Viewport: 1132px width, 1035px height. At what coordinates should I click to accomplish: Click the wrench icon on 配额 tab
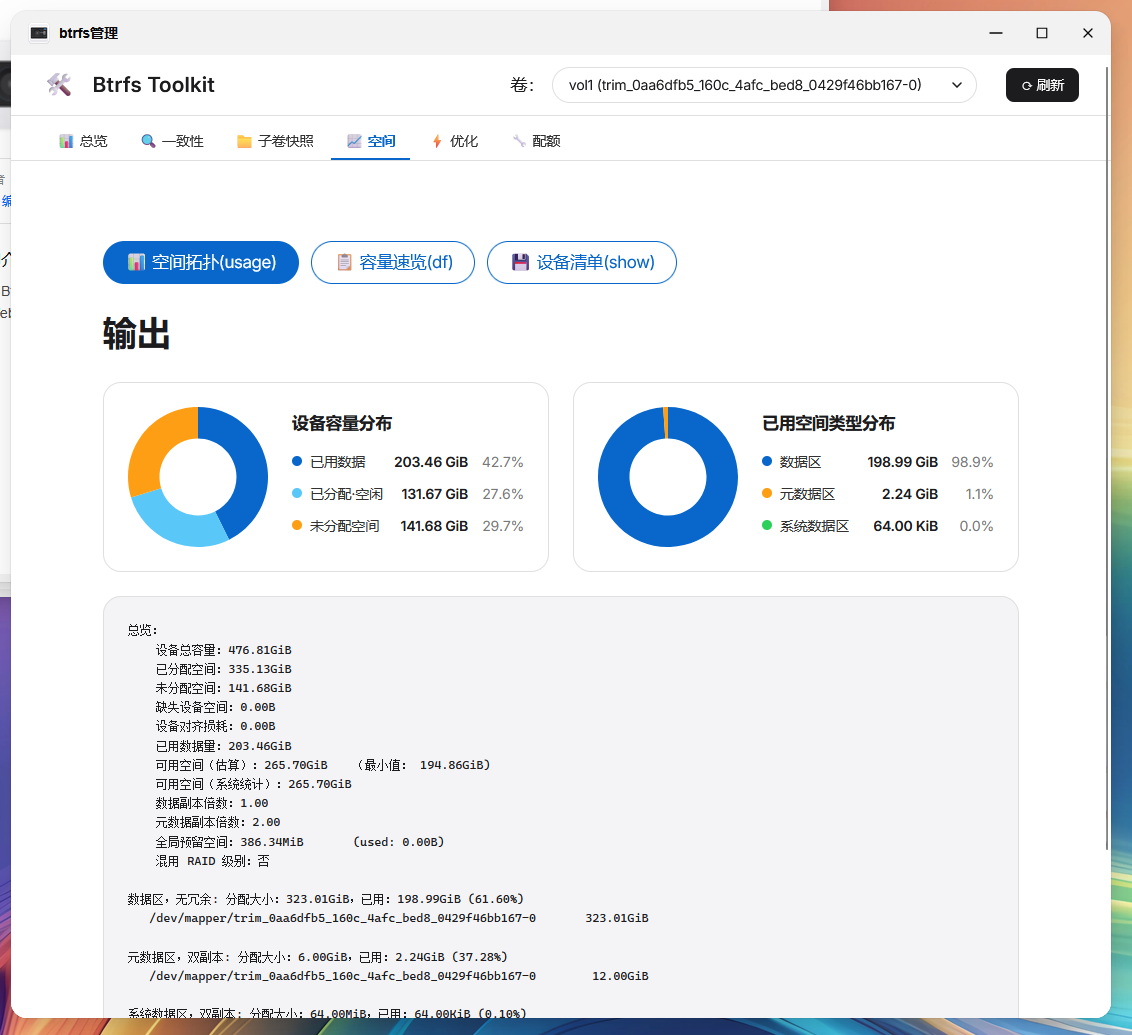point(519,141)
